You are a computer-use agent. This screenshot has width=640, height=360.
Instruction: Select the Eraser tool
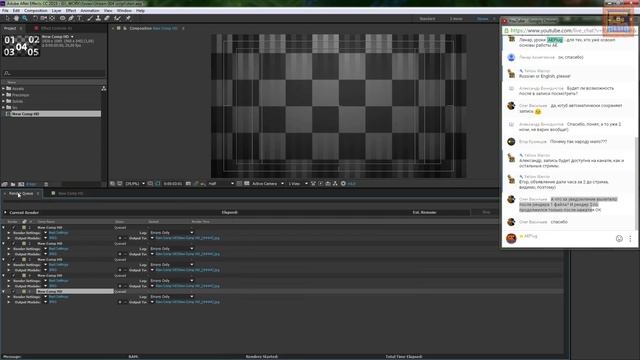click(107, 18)
